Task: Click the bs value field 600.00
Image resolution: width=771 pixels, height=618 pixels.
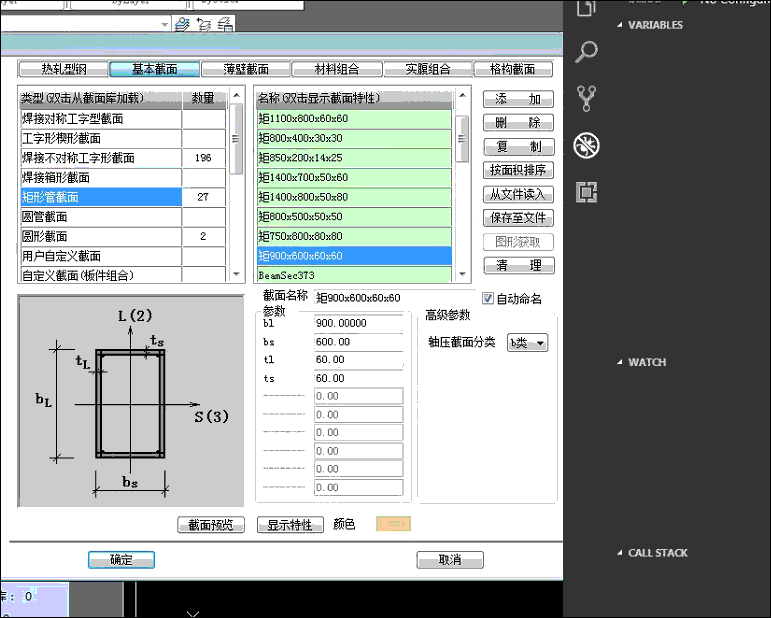Action: point(359,342)
